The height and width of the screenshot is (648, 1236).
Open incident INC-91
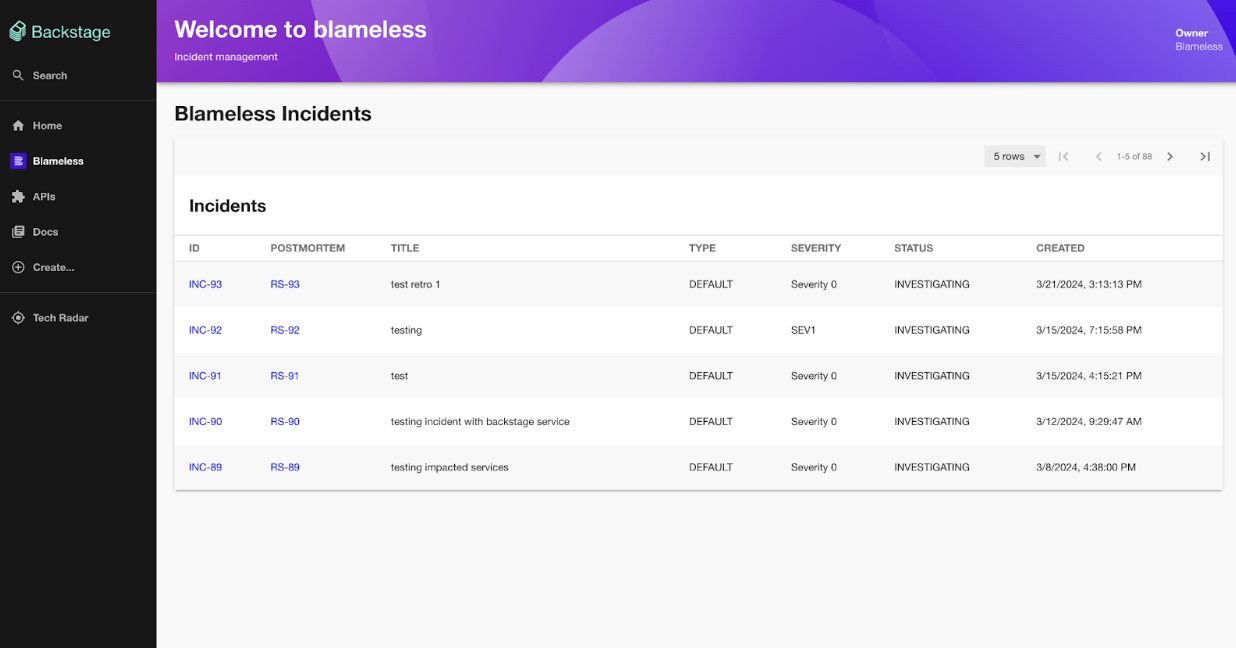pyautogui.click(x=205, y=376)
